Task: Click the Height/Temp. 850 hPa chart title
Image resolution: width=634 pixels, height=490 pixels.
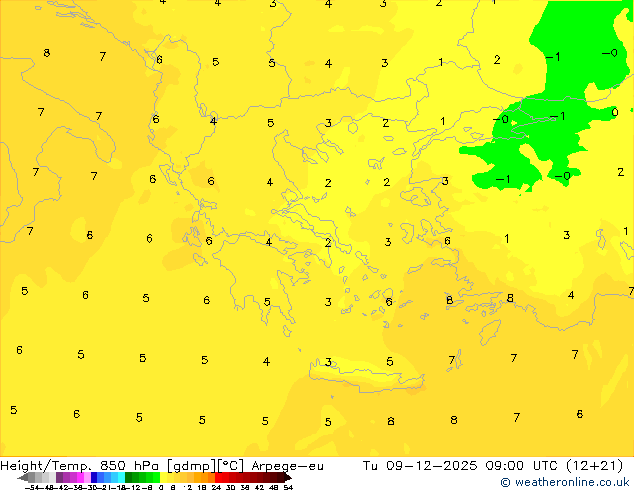Action: point(81,466)
